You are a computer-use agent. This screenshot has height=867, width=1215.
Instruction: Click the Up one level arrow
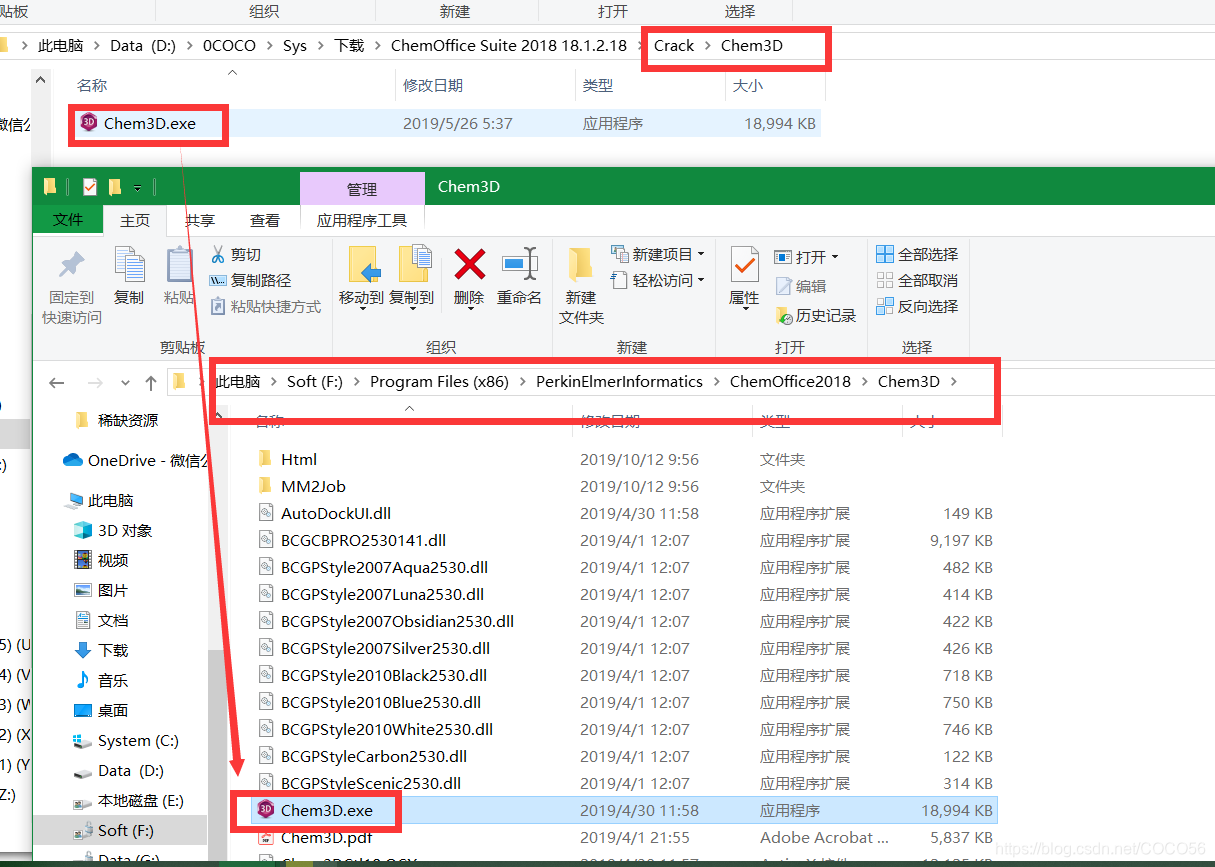coord(151,382)
